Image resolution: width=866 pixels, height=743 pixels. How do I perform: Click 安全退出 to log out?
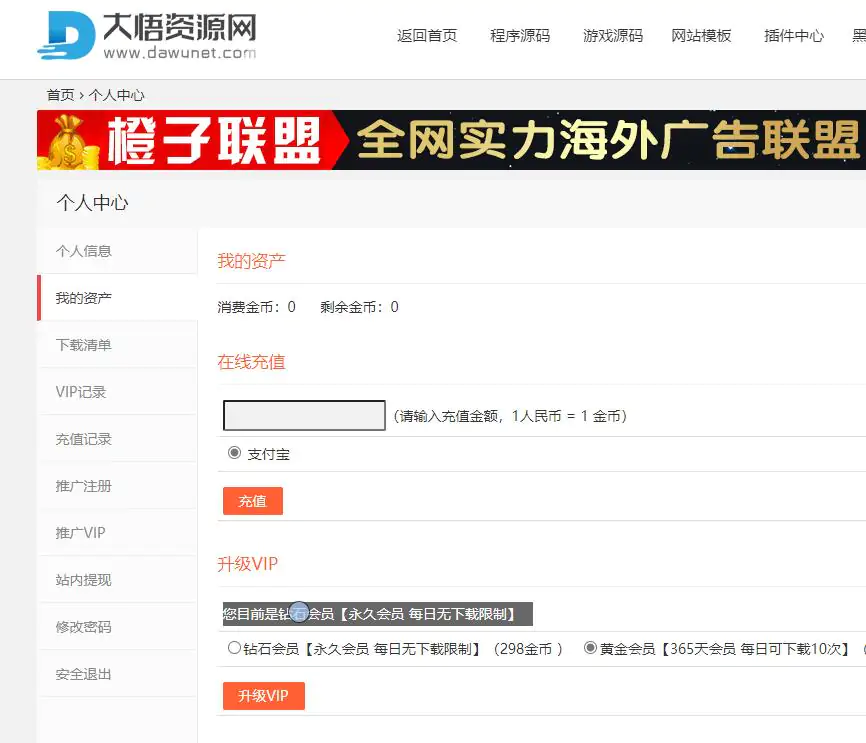(x=117, y=673)
